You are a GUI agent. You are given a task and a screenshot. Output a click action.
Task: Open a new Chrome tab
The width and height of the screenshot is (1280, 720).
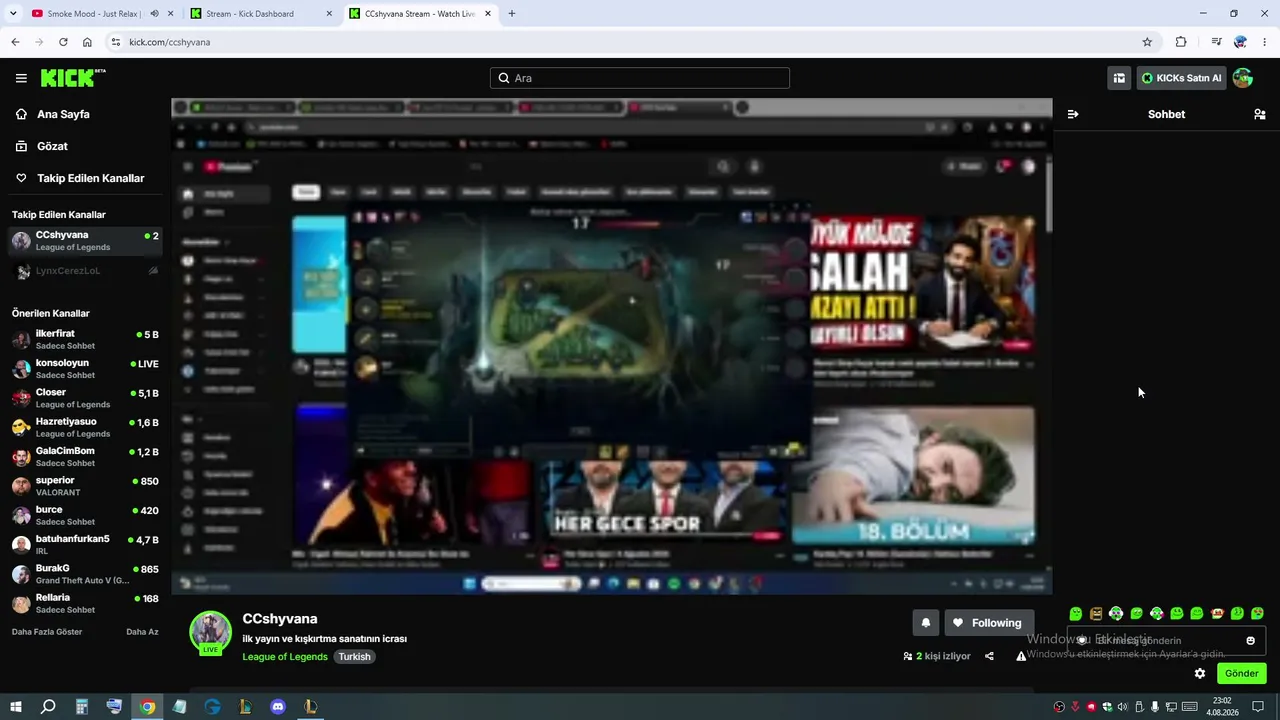512,14
